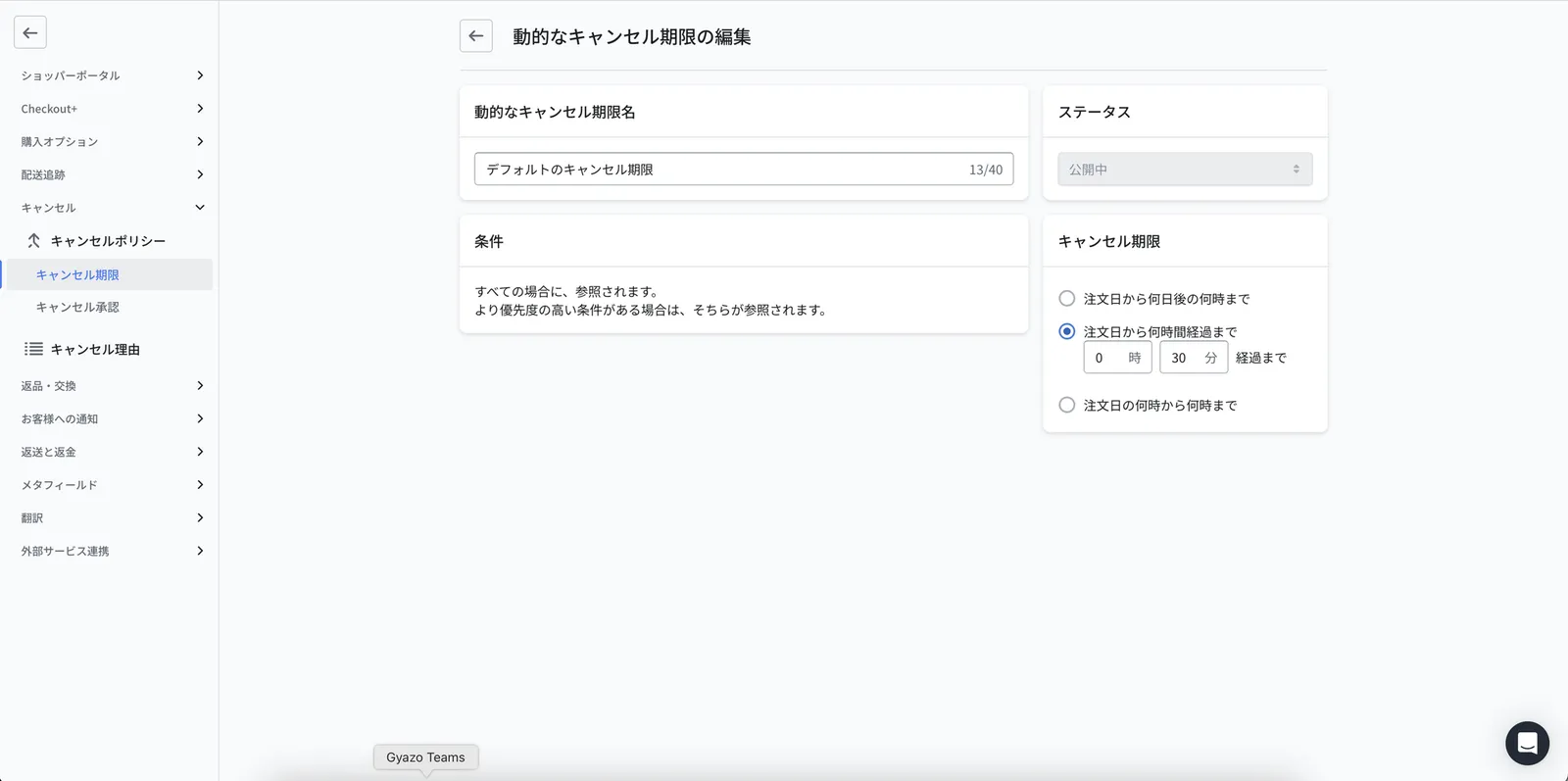Click the キャンセルポリシー section icon
The height and width of the screenshot is (781, 1568).
[x=33, y=240]
